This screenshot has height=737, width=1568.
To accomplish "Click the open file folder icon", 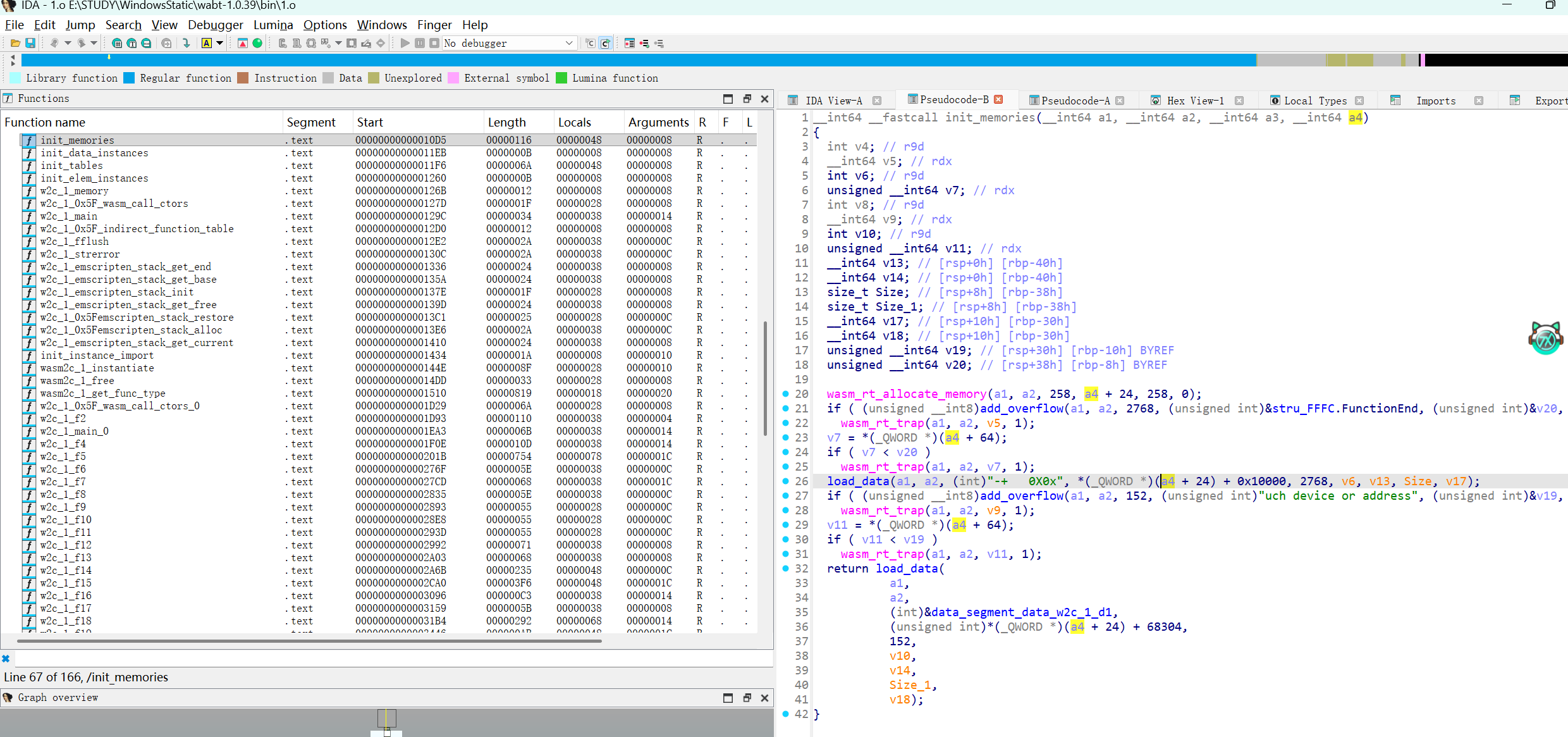I will pyautogui.click(x=15, y=43).
